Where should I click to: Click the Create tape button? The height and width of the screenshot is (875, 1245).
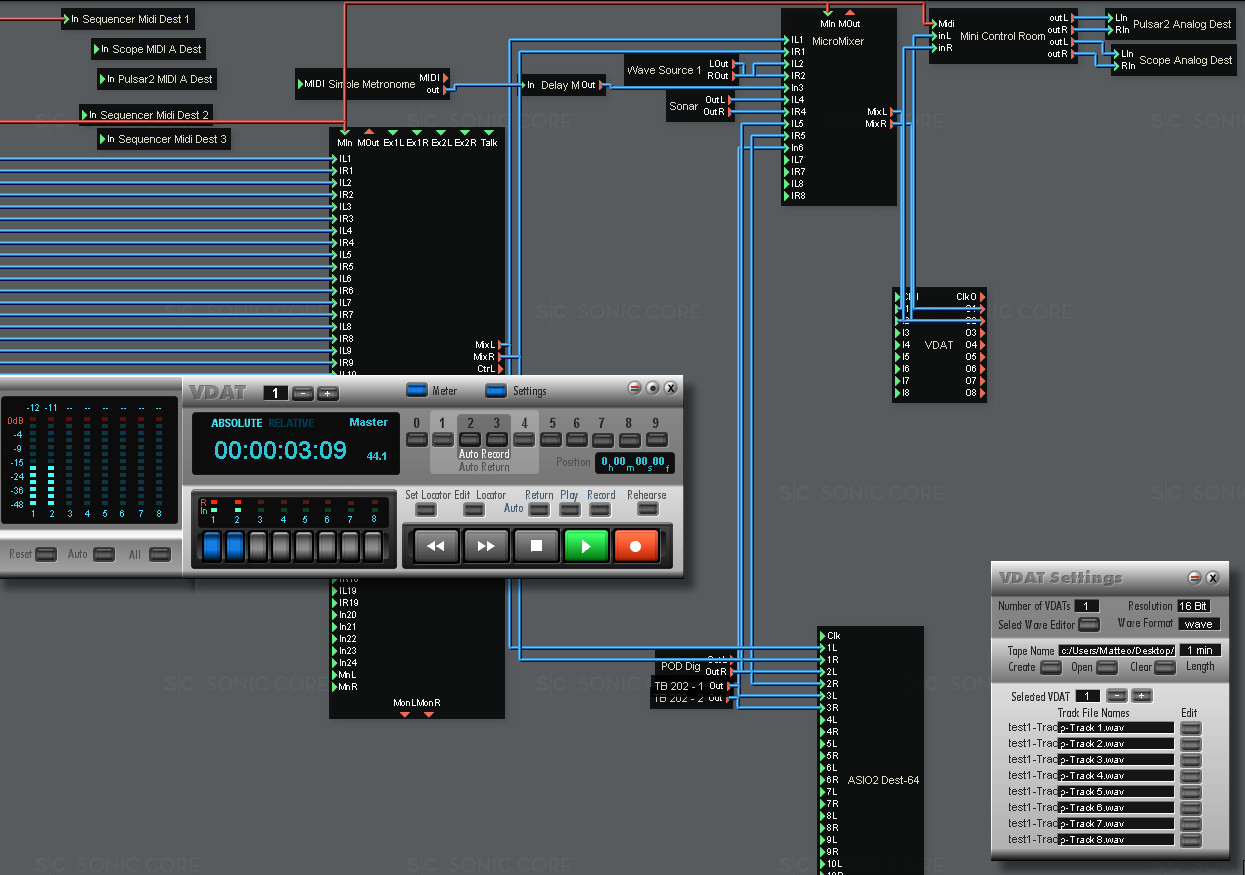(1051, 667)
